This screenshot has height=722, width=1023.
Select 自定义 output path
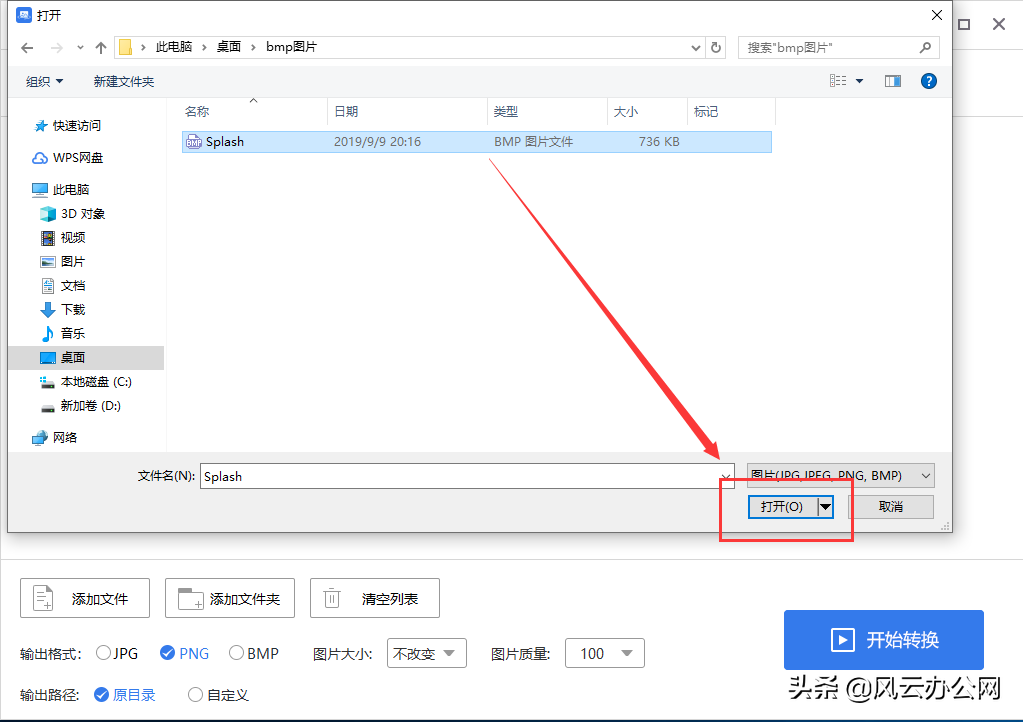coord(218,695)
